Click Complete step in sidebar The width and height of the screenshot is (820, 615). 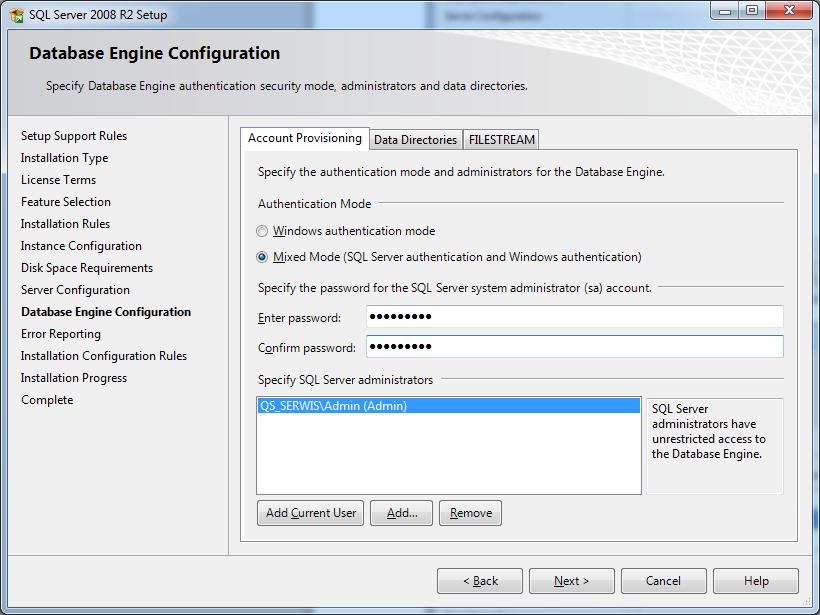(x=47, y=400)
